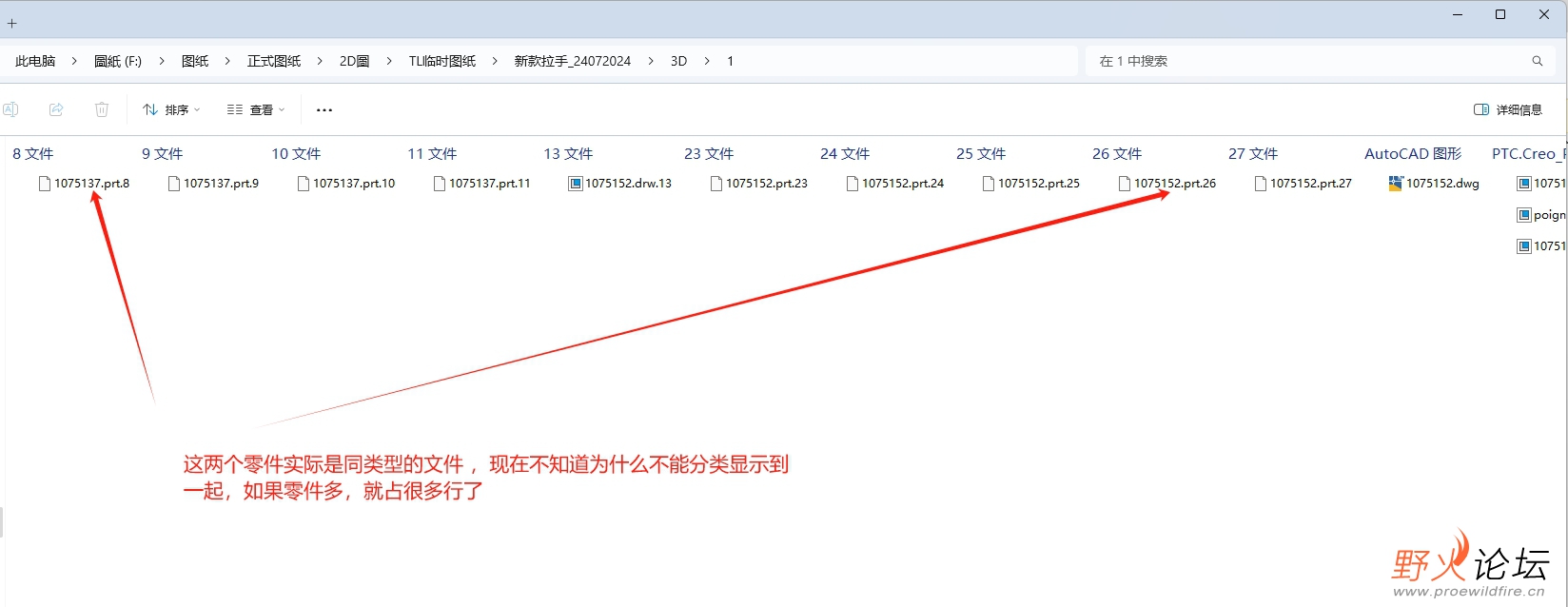Click the share toolbar icon
Viewport: 1568px width, 607px height.
56,109
